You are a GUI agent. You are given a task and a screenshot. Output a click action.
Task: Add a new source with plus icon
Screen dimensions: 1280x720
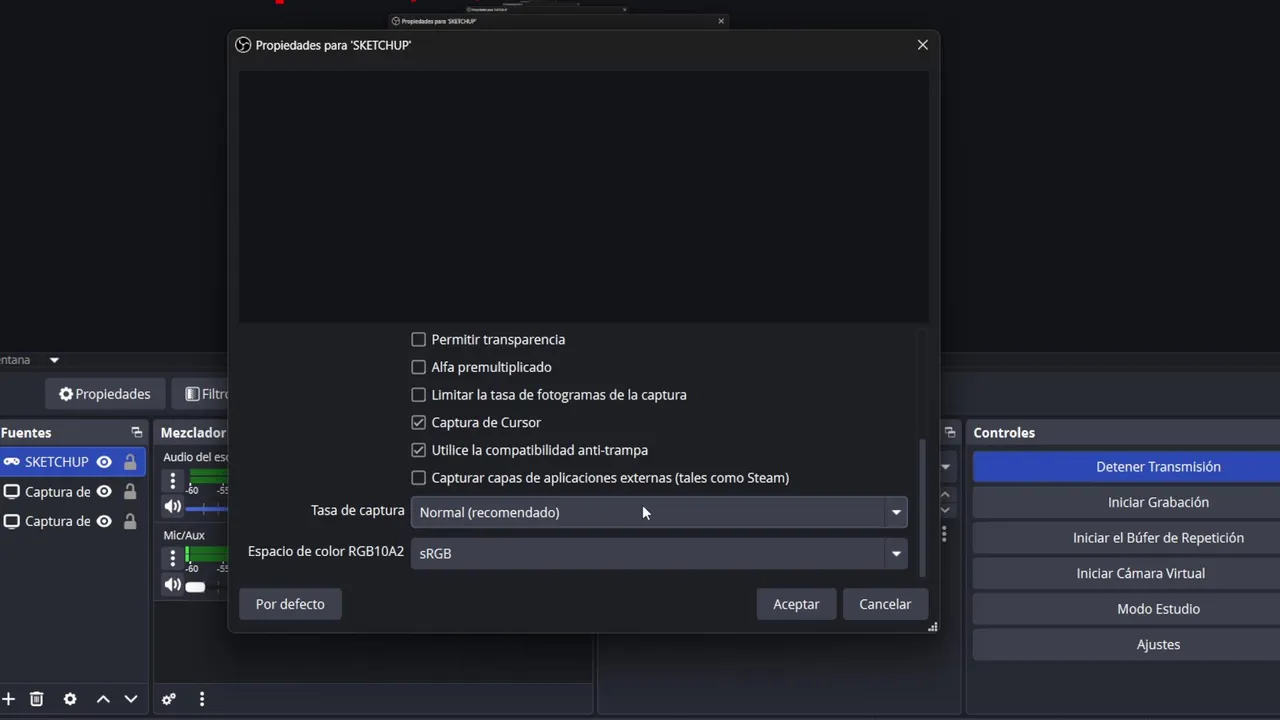point(8,699)
